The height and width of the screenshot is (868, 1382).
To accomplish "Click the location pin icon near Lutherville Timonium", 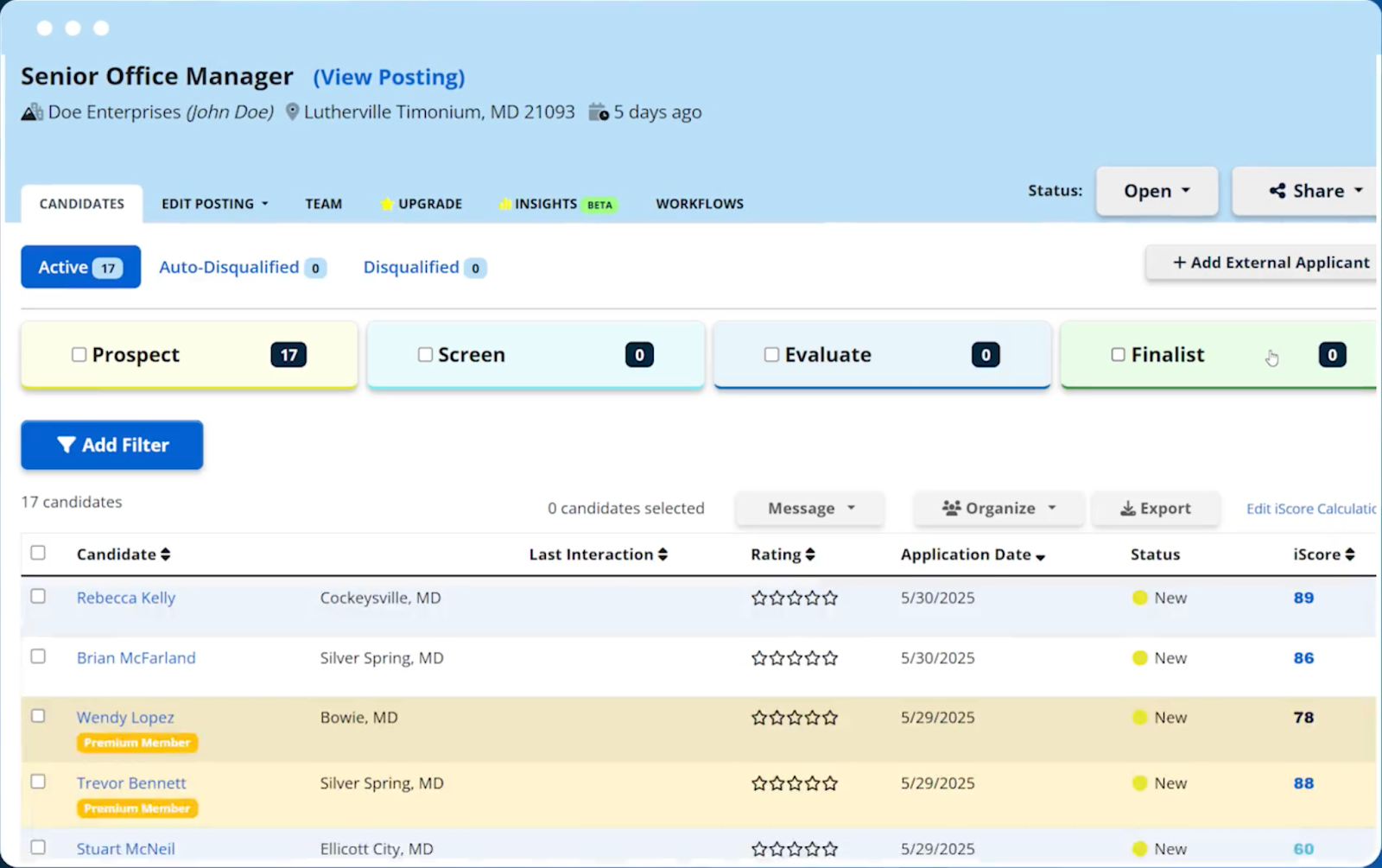I will click(292, 111).
